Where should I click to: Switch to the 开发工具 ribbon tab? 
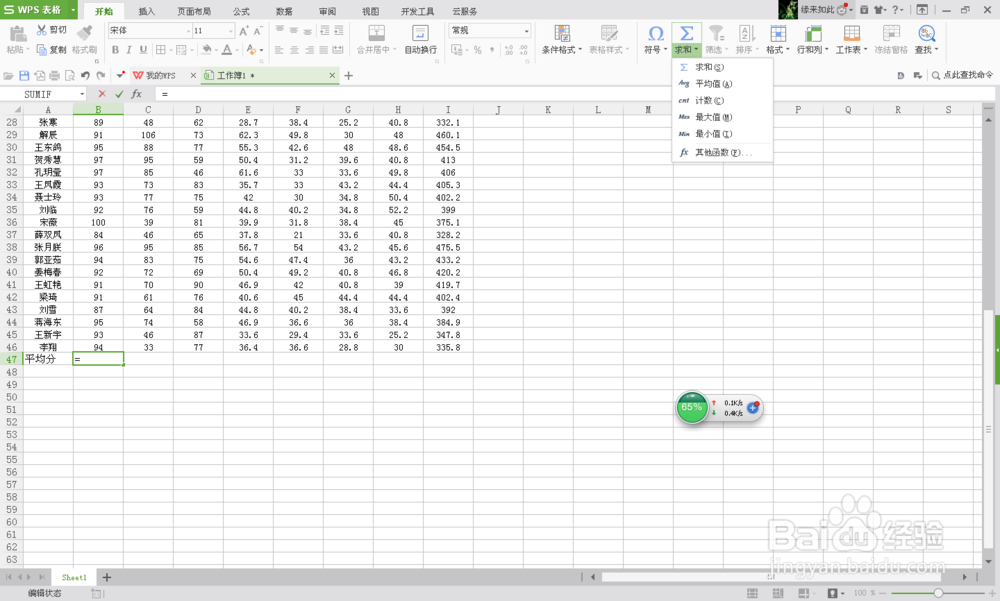tap(418, 11)
